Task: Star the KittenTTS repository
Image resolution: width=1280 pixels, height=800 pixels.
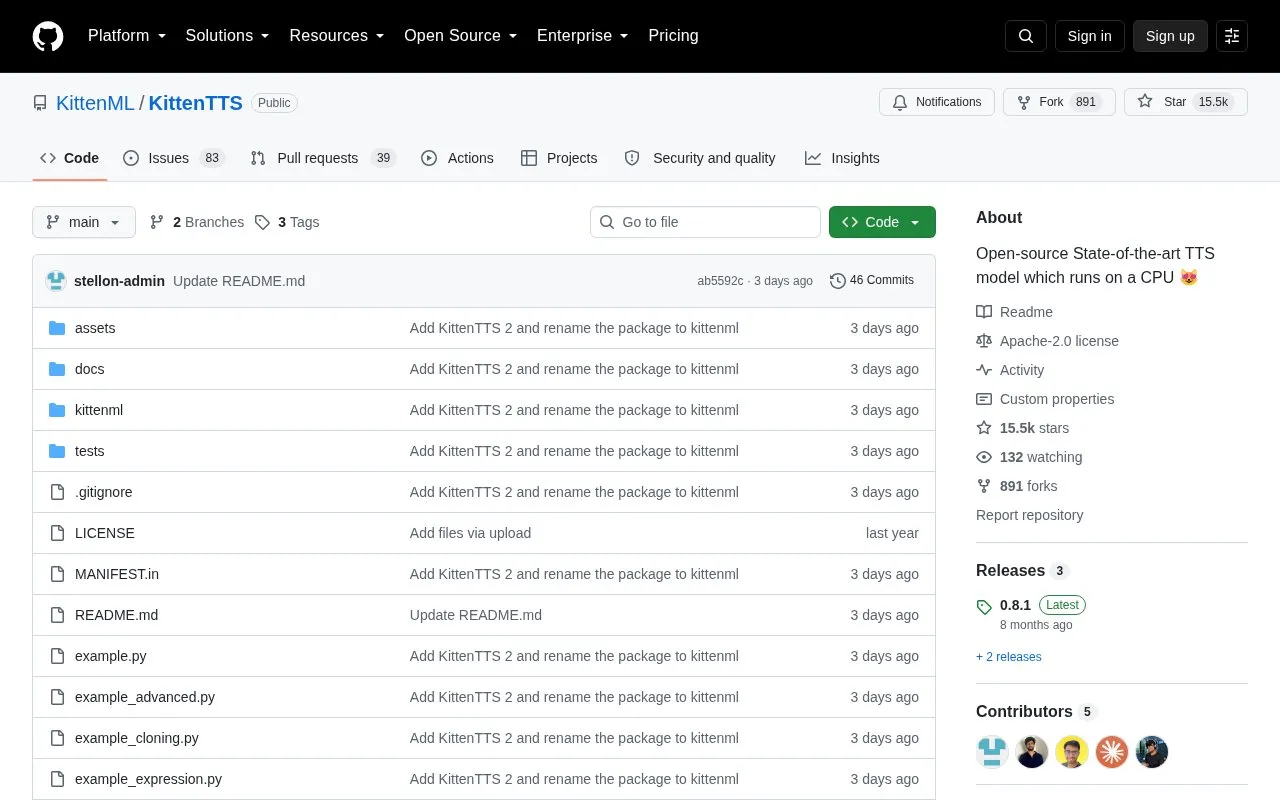Action: click(1186, 102)
